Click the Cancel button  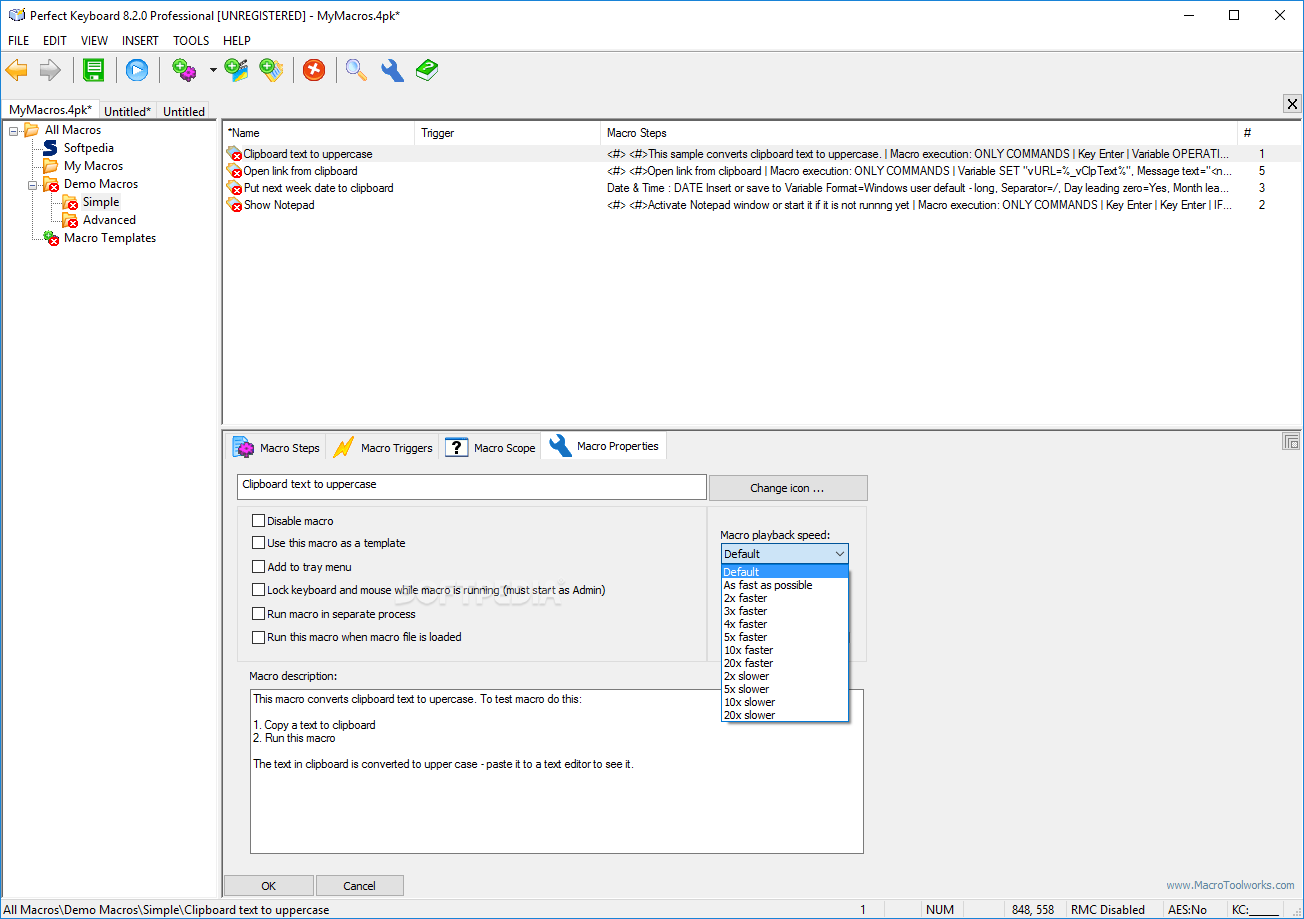(360, 886)
